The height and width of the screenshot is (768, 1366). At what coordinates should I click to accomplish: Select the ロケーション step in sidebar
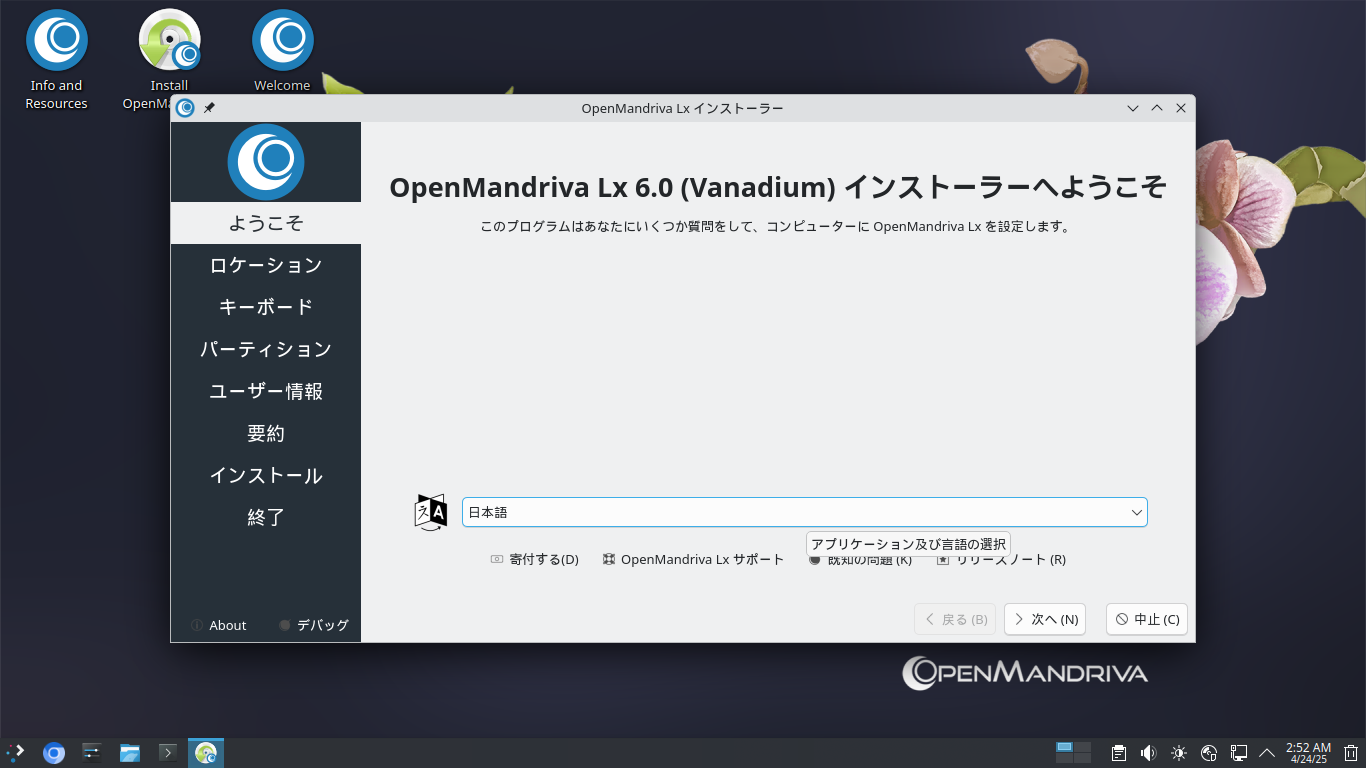pos(266,265)
